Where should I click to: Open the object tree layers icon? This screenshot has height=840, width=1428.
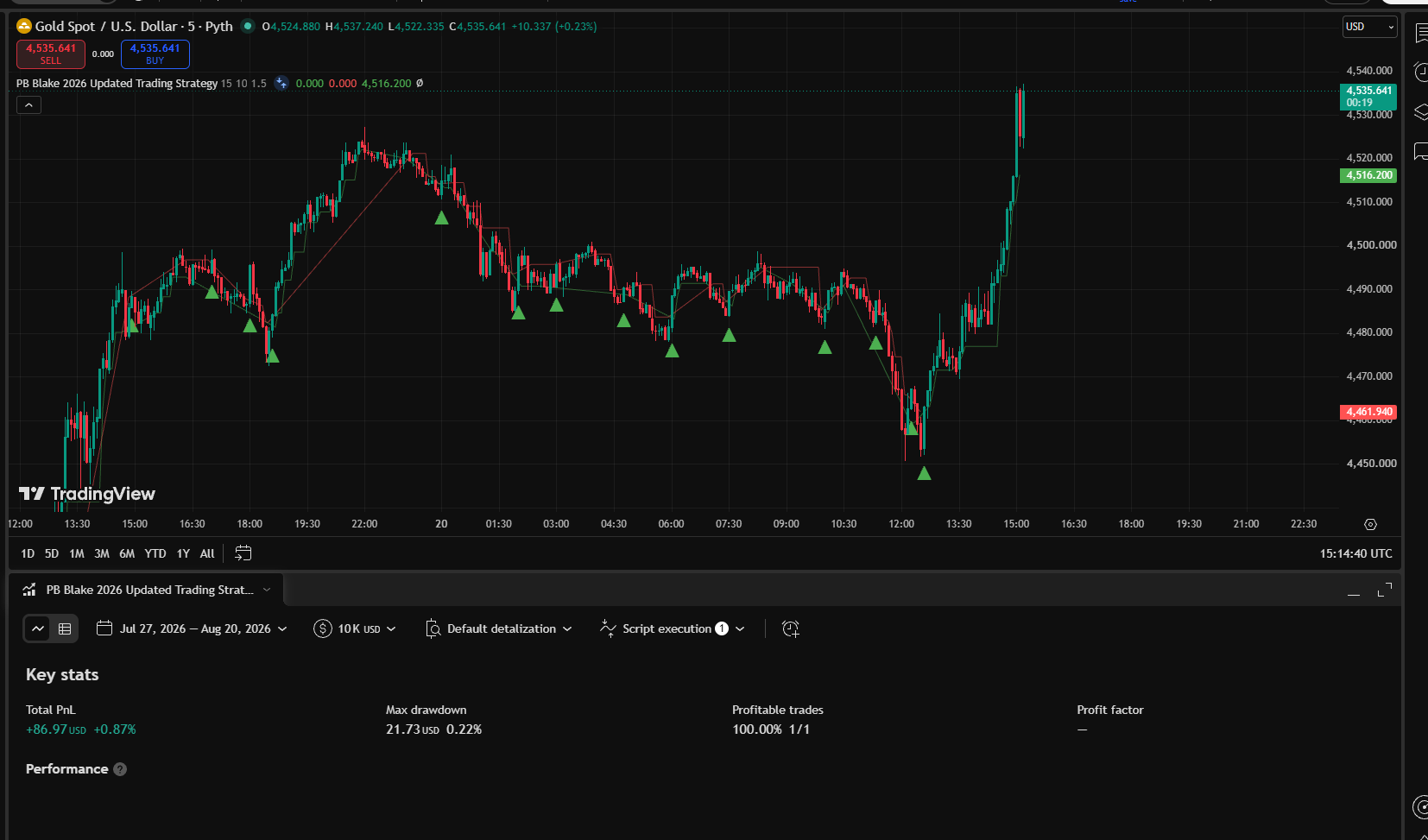1420,112
